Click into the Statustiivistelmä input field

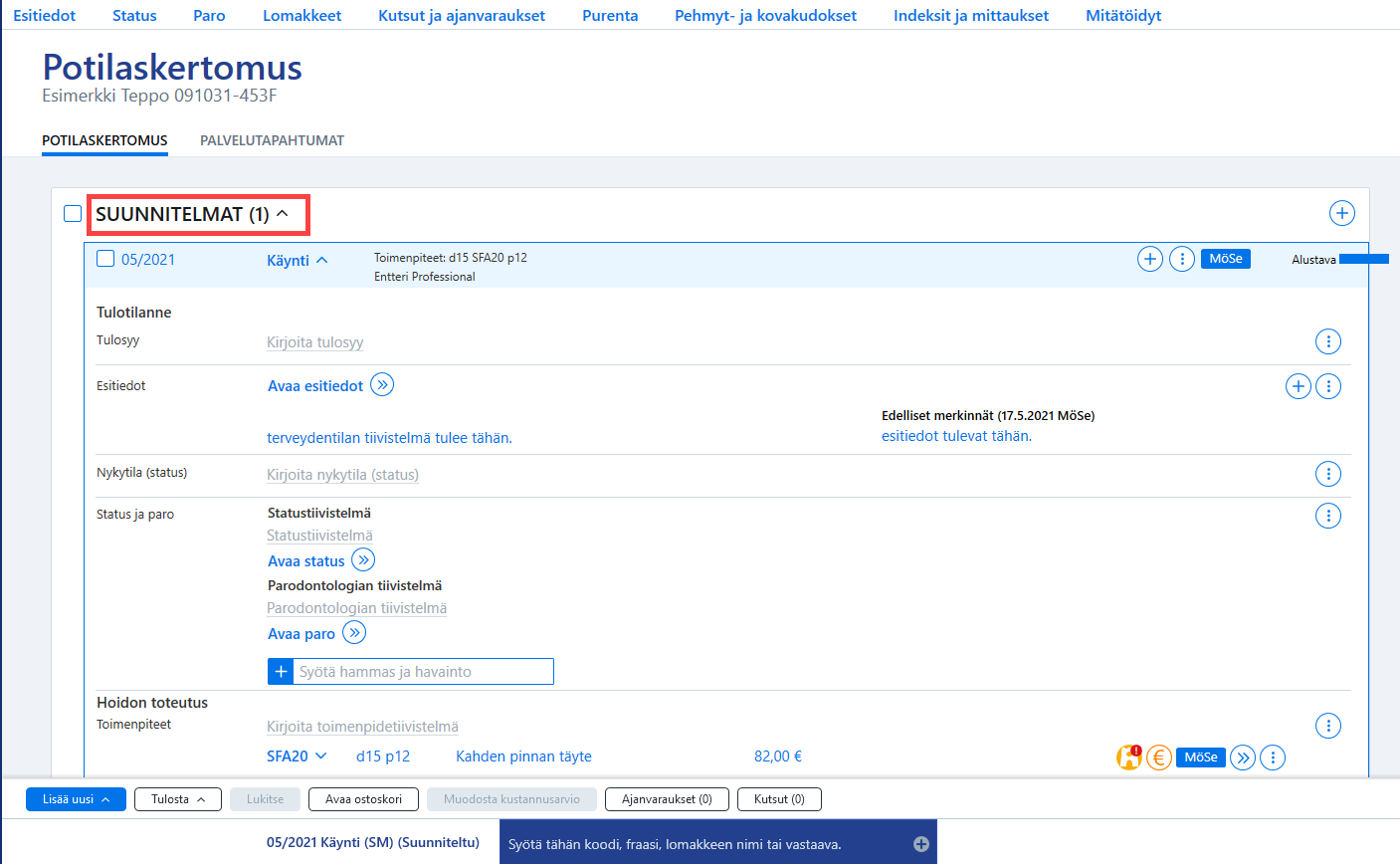pyautogui.click(x=319, y=536)
